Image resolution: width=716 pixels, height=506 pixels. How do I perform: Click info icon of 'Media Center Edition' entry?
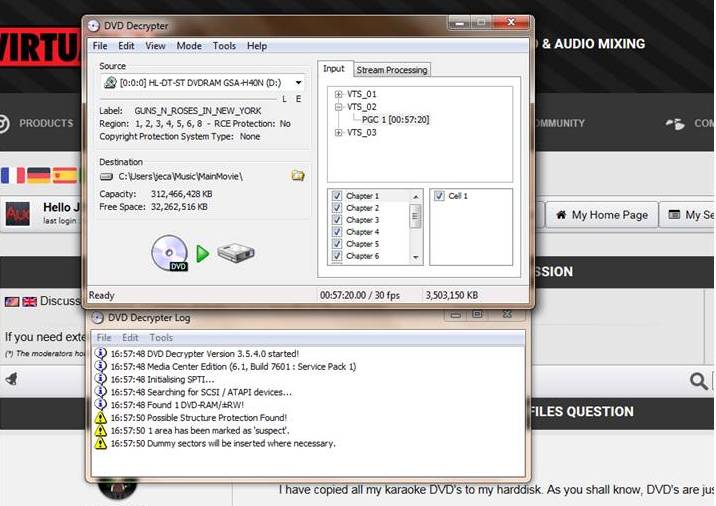click(x=100, y=366)
